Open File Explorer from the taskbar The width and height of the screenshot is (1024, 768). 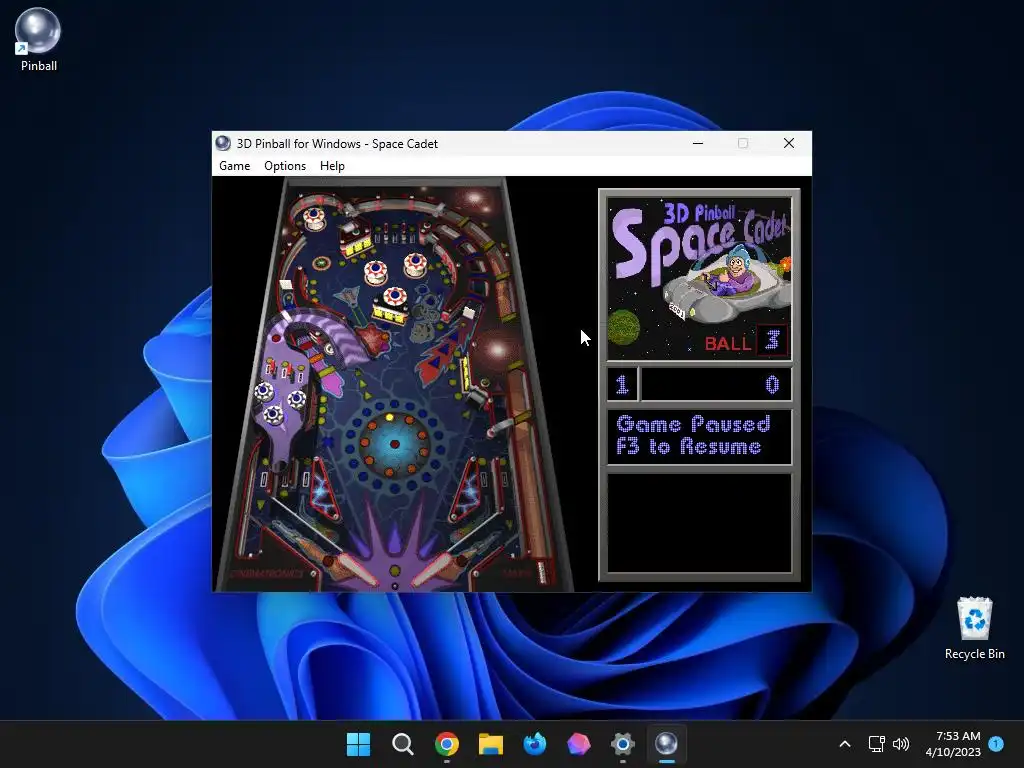tap(490, 744)
